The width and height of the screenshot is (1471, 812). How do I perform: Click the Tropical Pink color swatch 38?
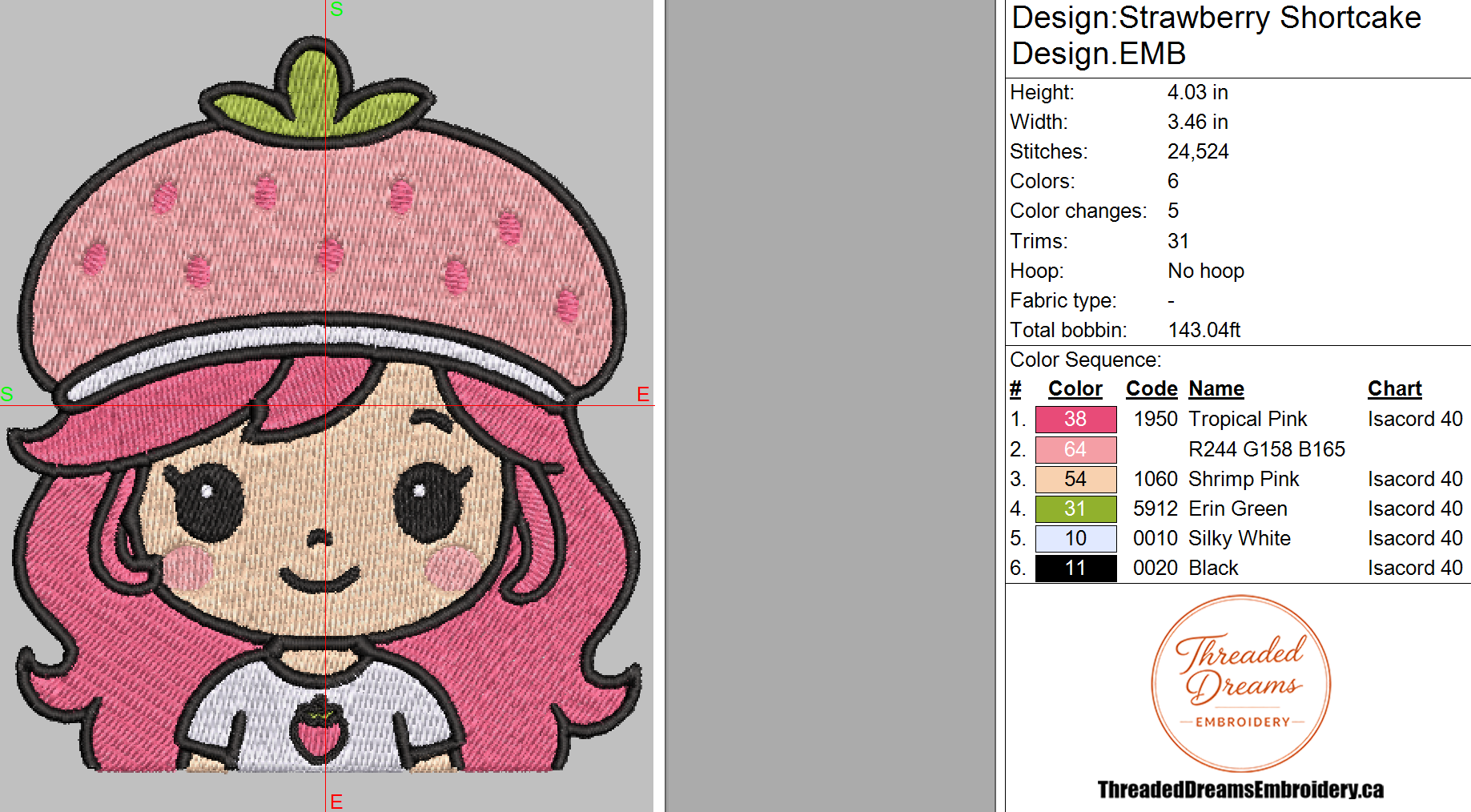(1075, 419)
